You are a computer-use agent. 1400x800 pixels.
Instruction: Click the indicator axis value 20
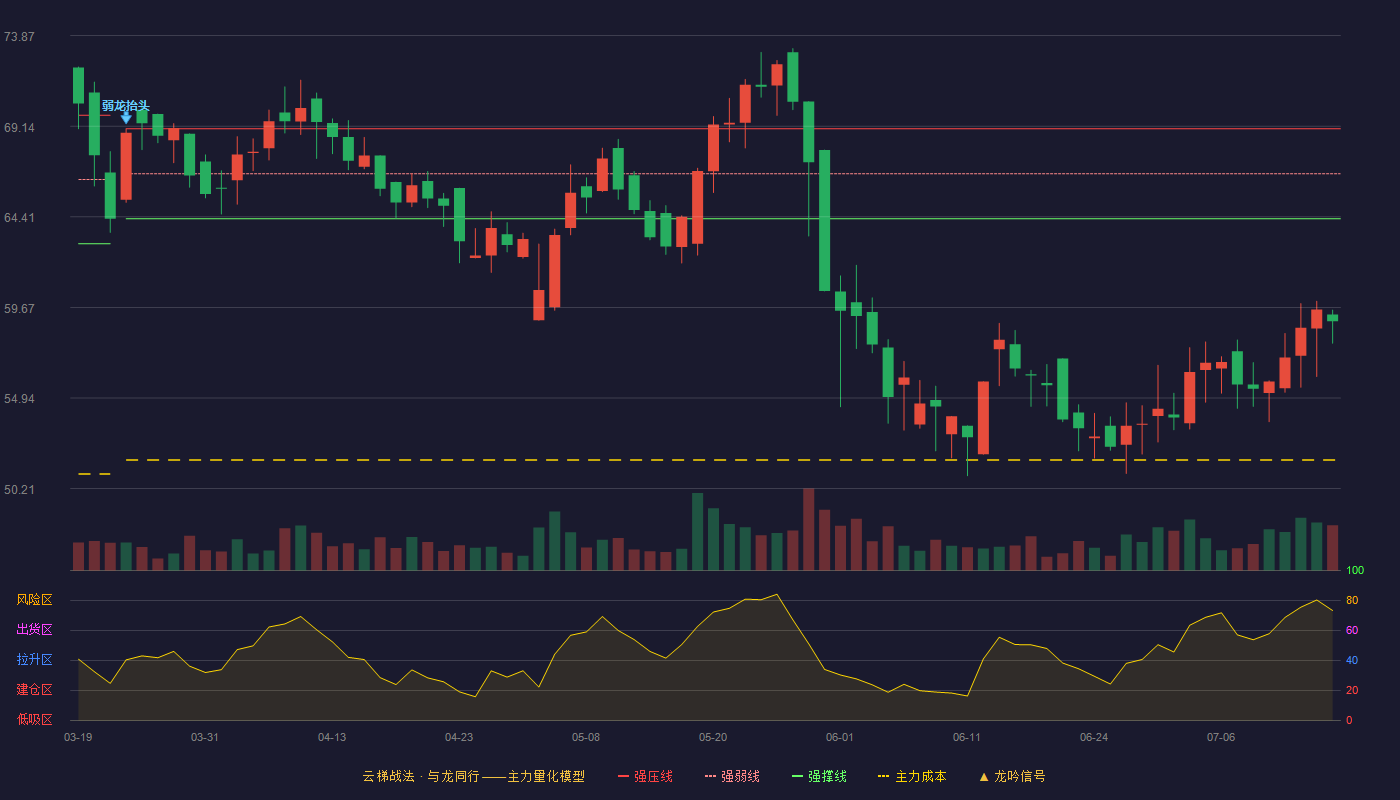click(x=1352, y=690)
